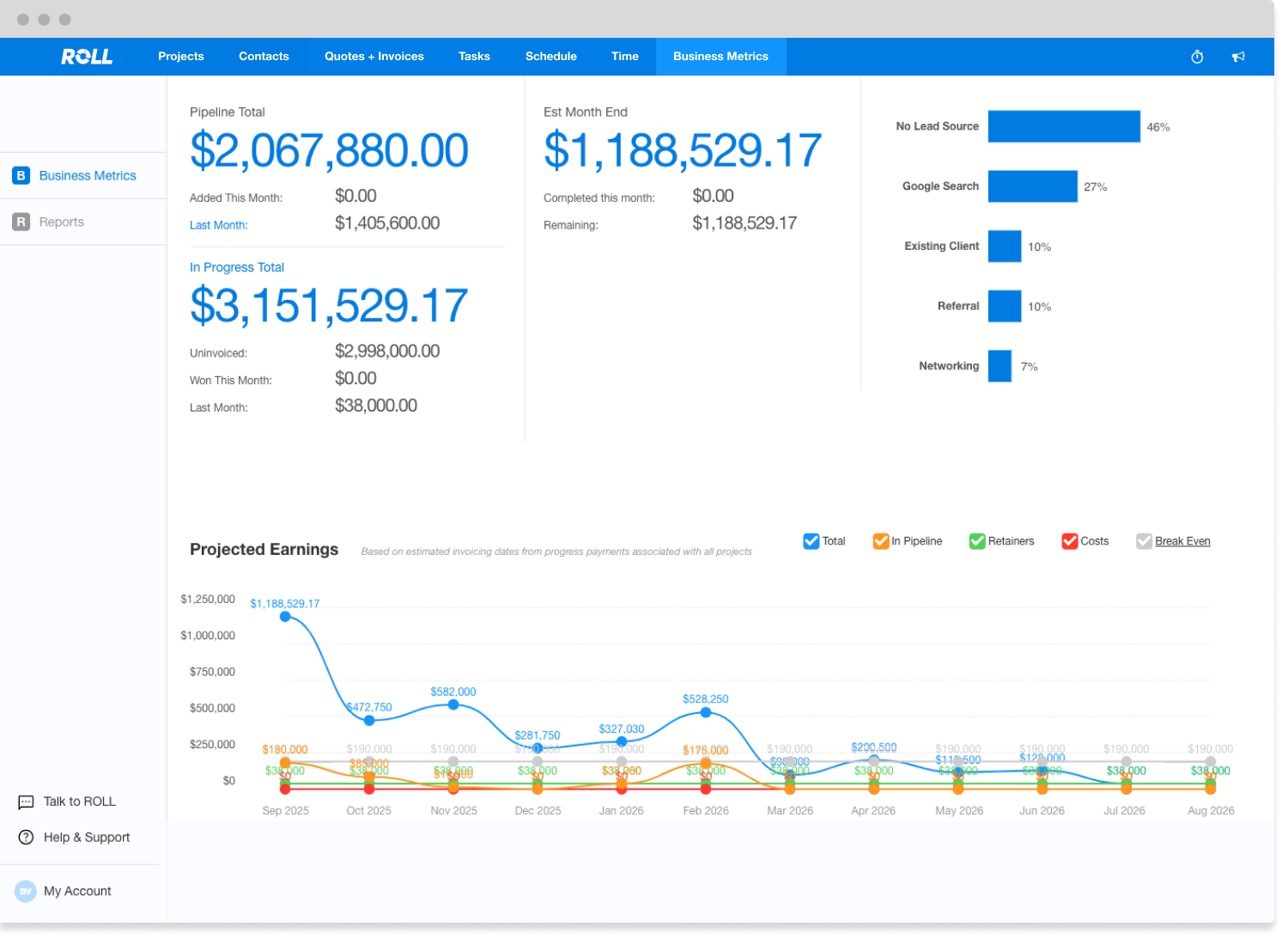Disable the Retainers checkbox

point(977,541)
